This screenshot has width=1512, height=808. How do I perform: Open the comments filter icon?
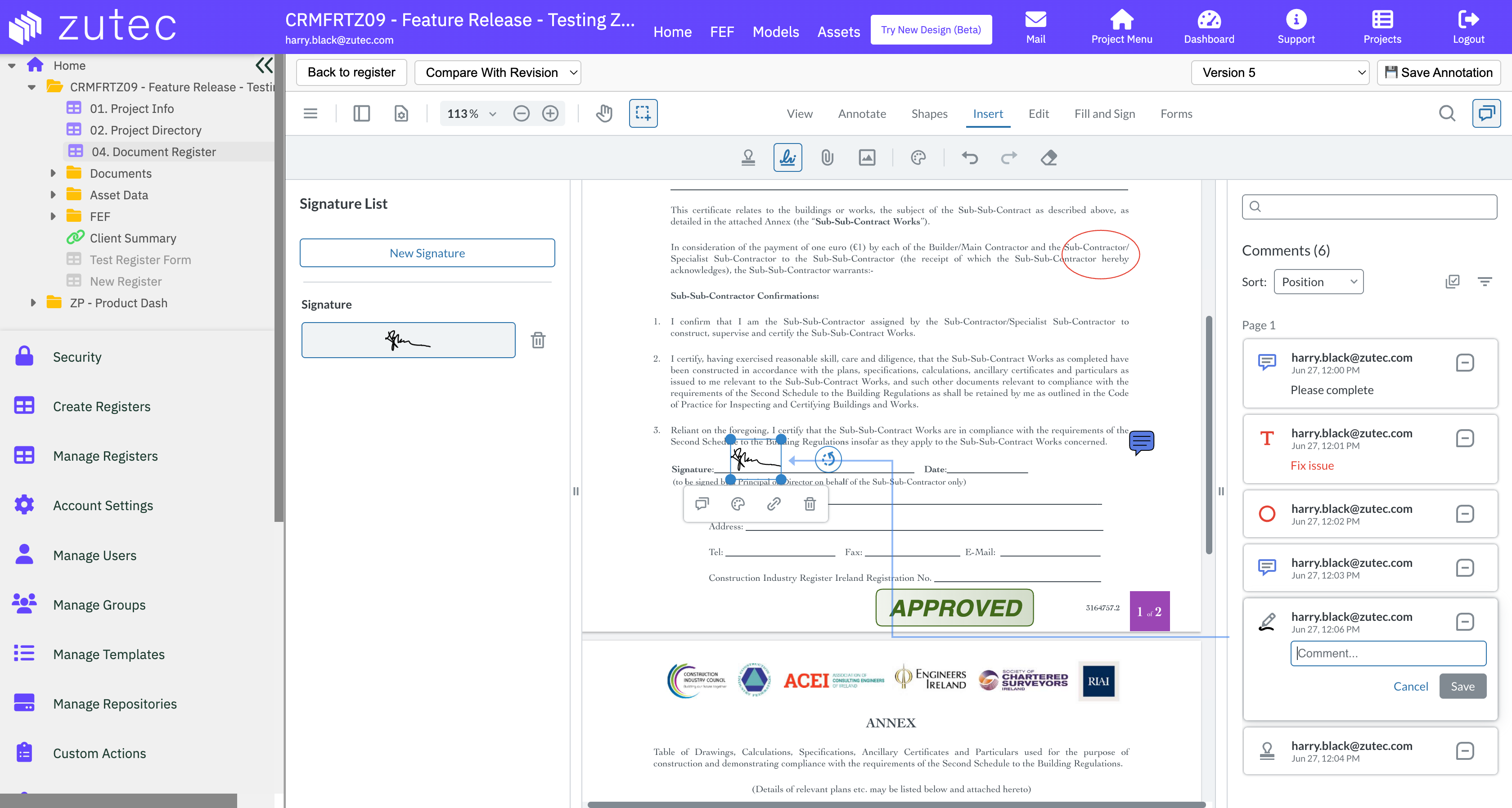click(1485, 282)
